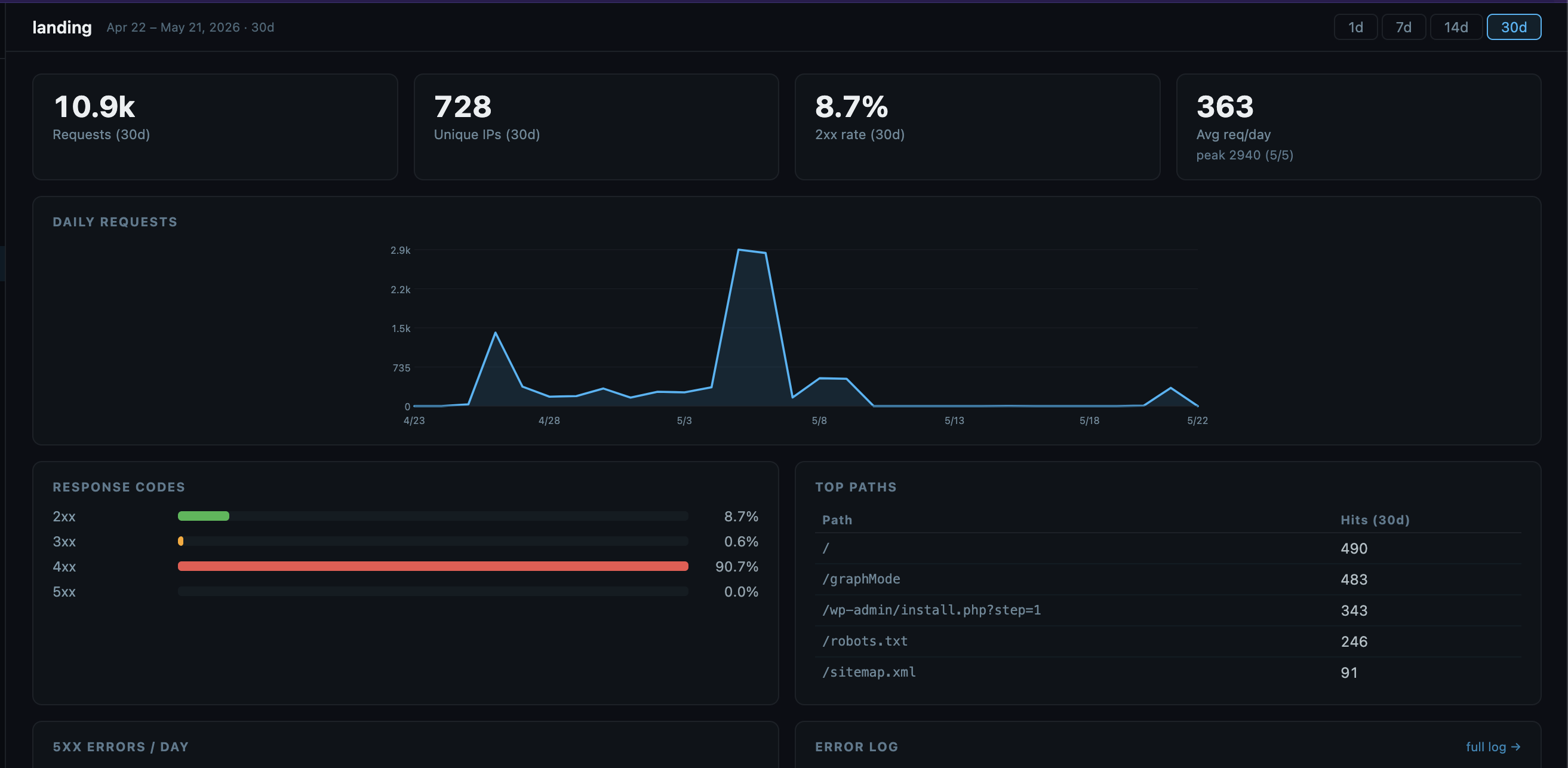The image size is (1568, 768).
Task: Click the 8.7% 2xx rate card
Action: pyautogui.click(x=977, y=127)
